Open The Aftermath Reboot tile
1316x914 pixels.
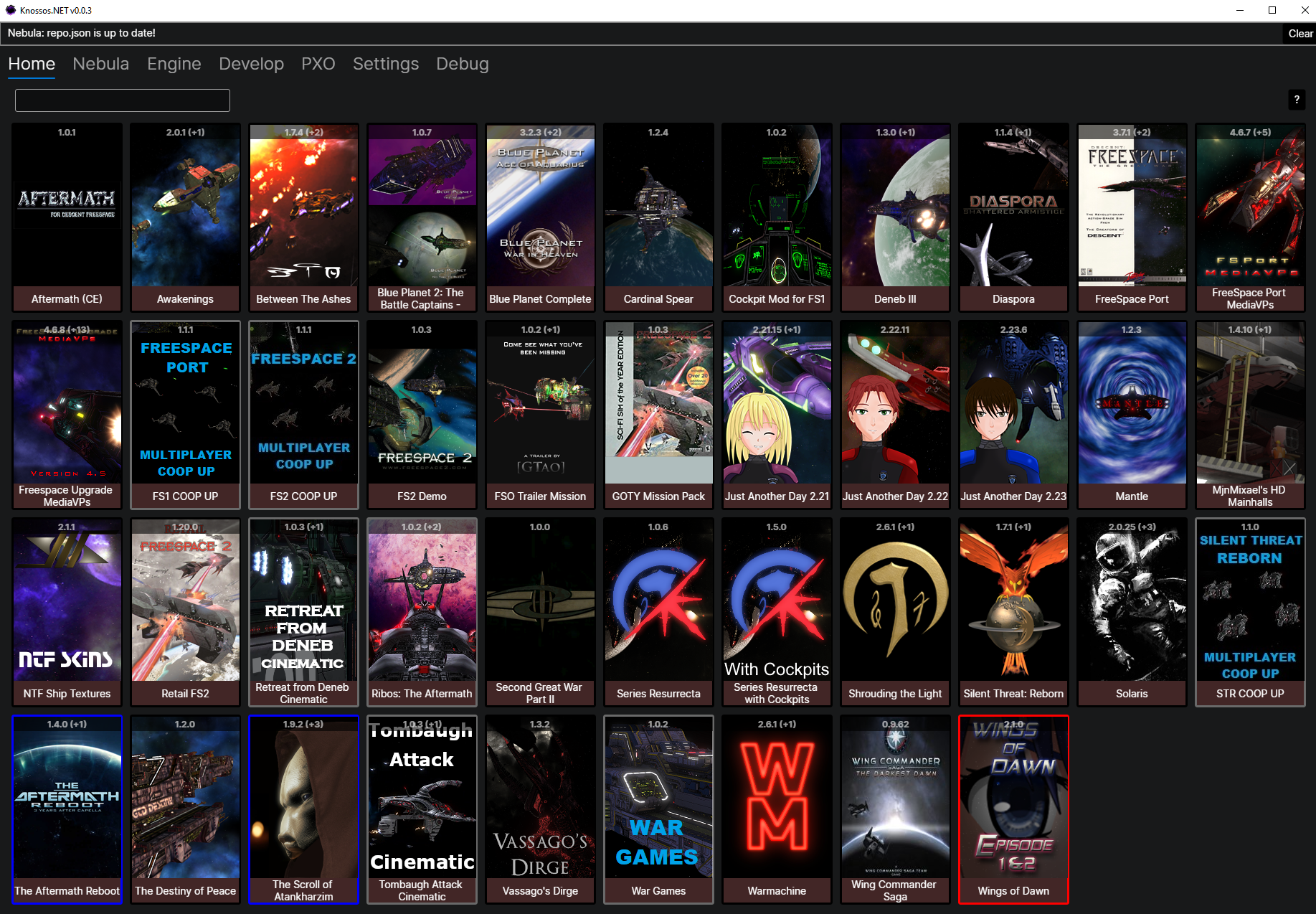(x=67, y=809)
